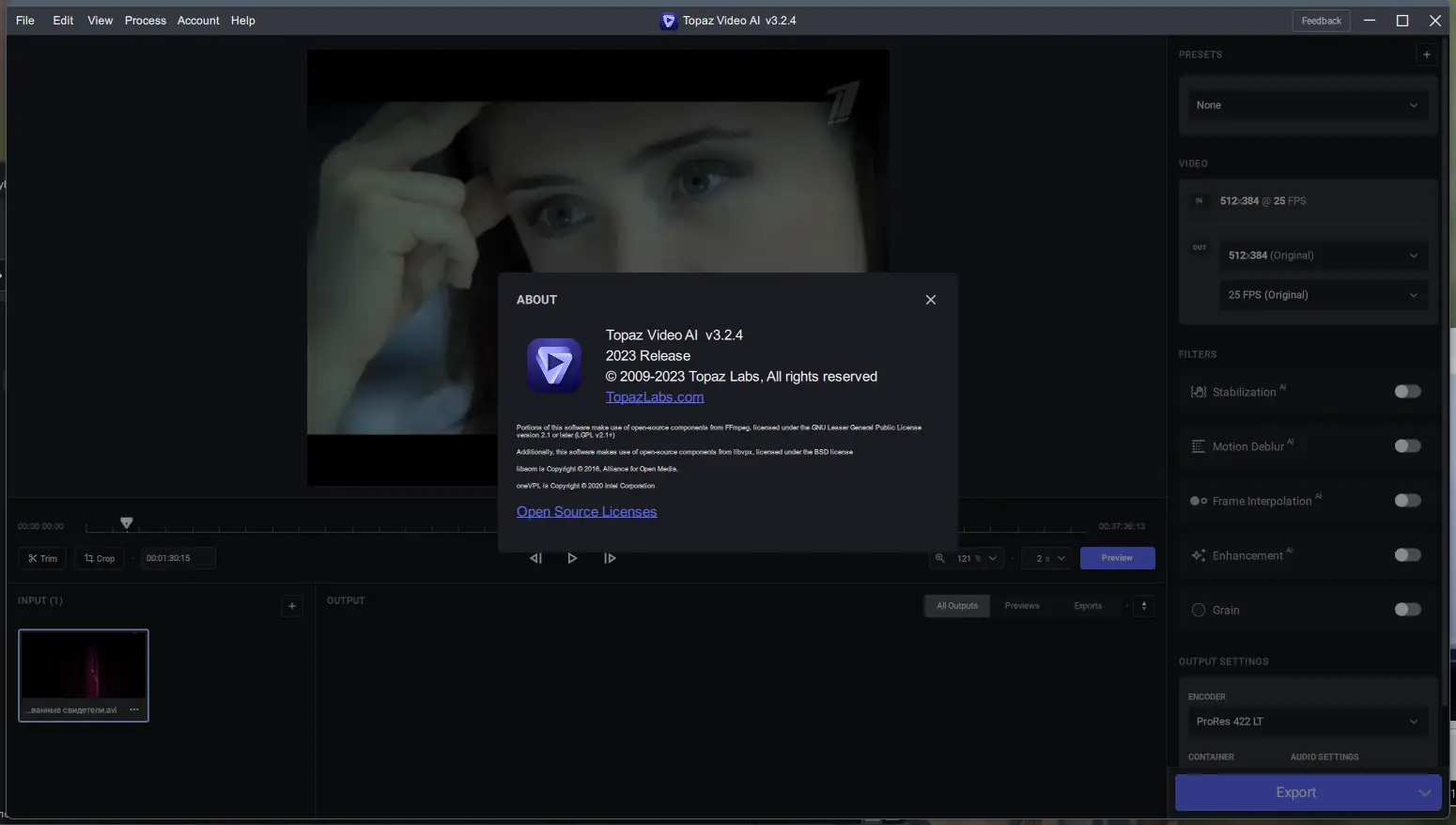The image size is (1456, 825).
Task: Open the preview duration 2 s dropdown
Action: tap(1046, 558)
